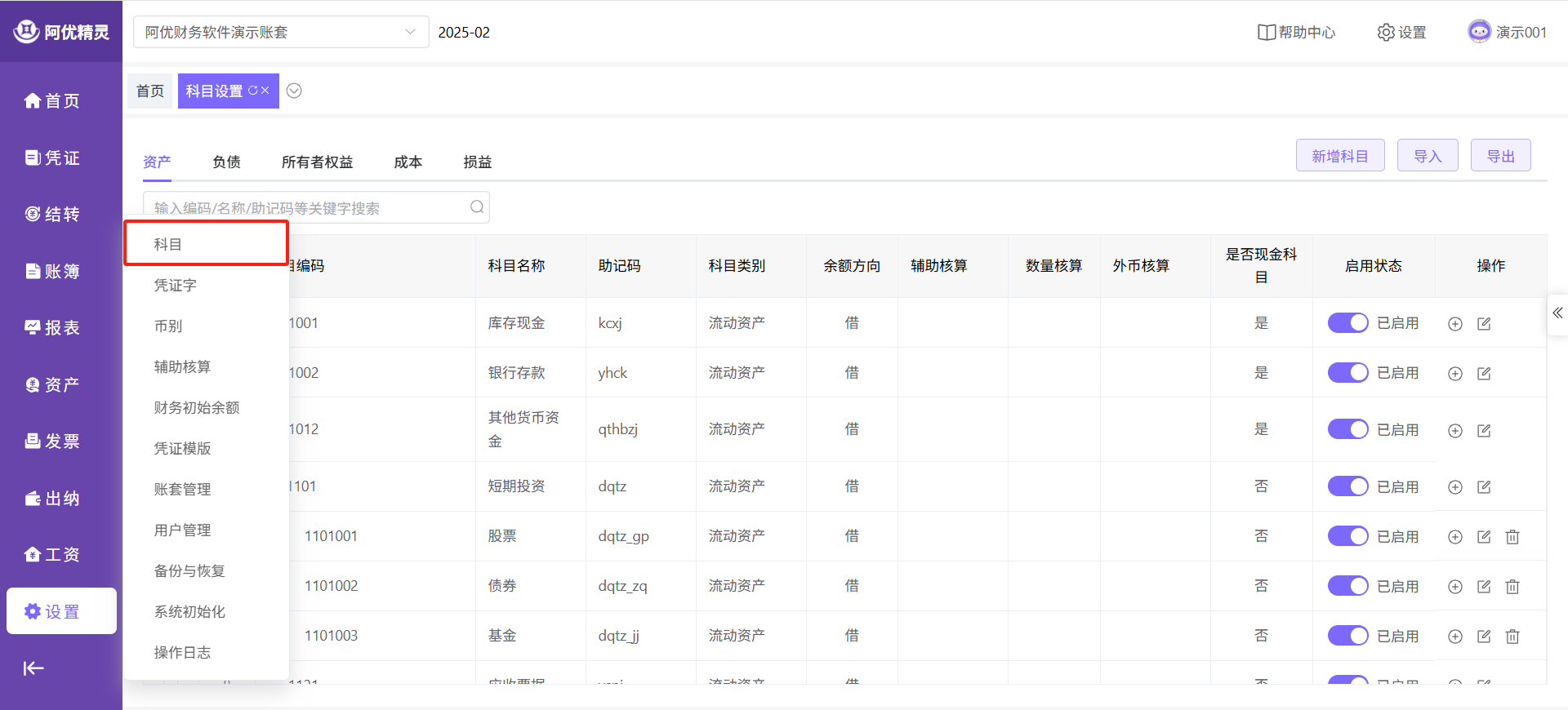Click the edit icon for 银行存款 row
The width and height of the screenshot is (1568, 710).
(x=1484, y=374)
